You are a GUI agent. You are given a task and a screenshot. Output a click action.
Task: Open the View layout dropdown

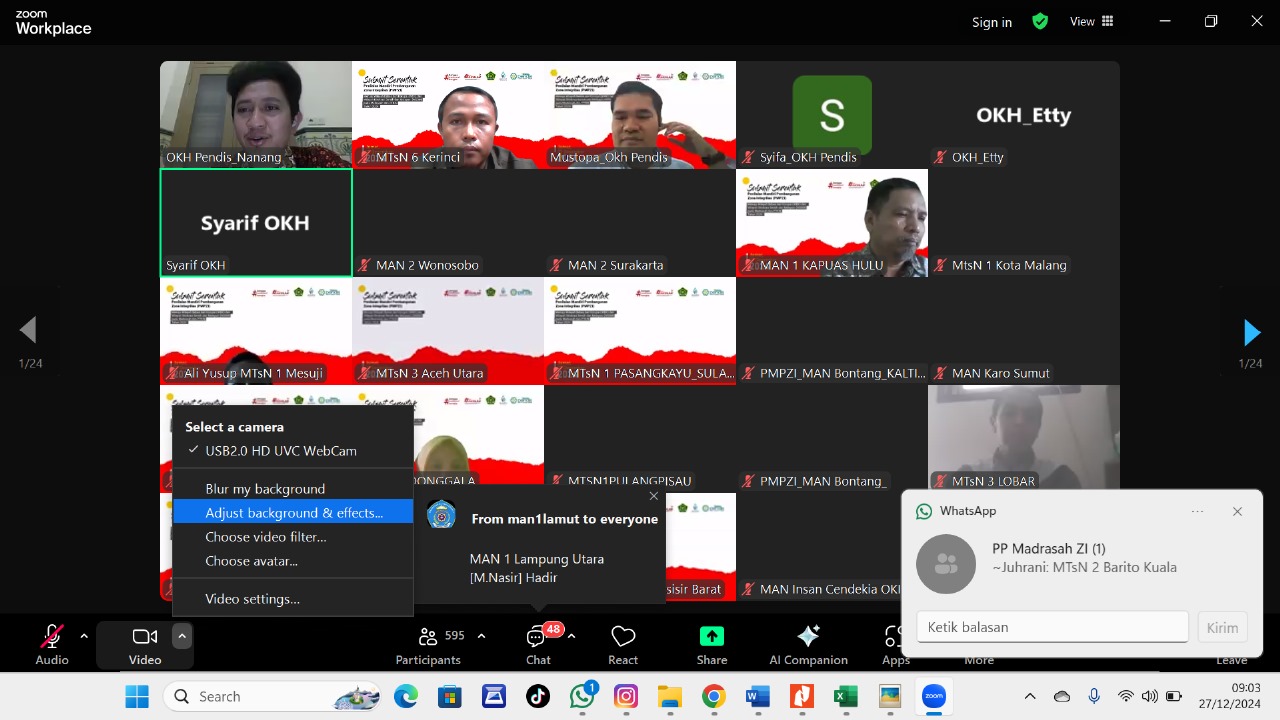[x=1092, y=21]
